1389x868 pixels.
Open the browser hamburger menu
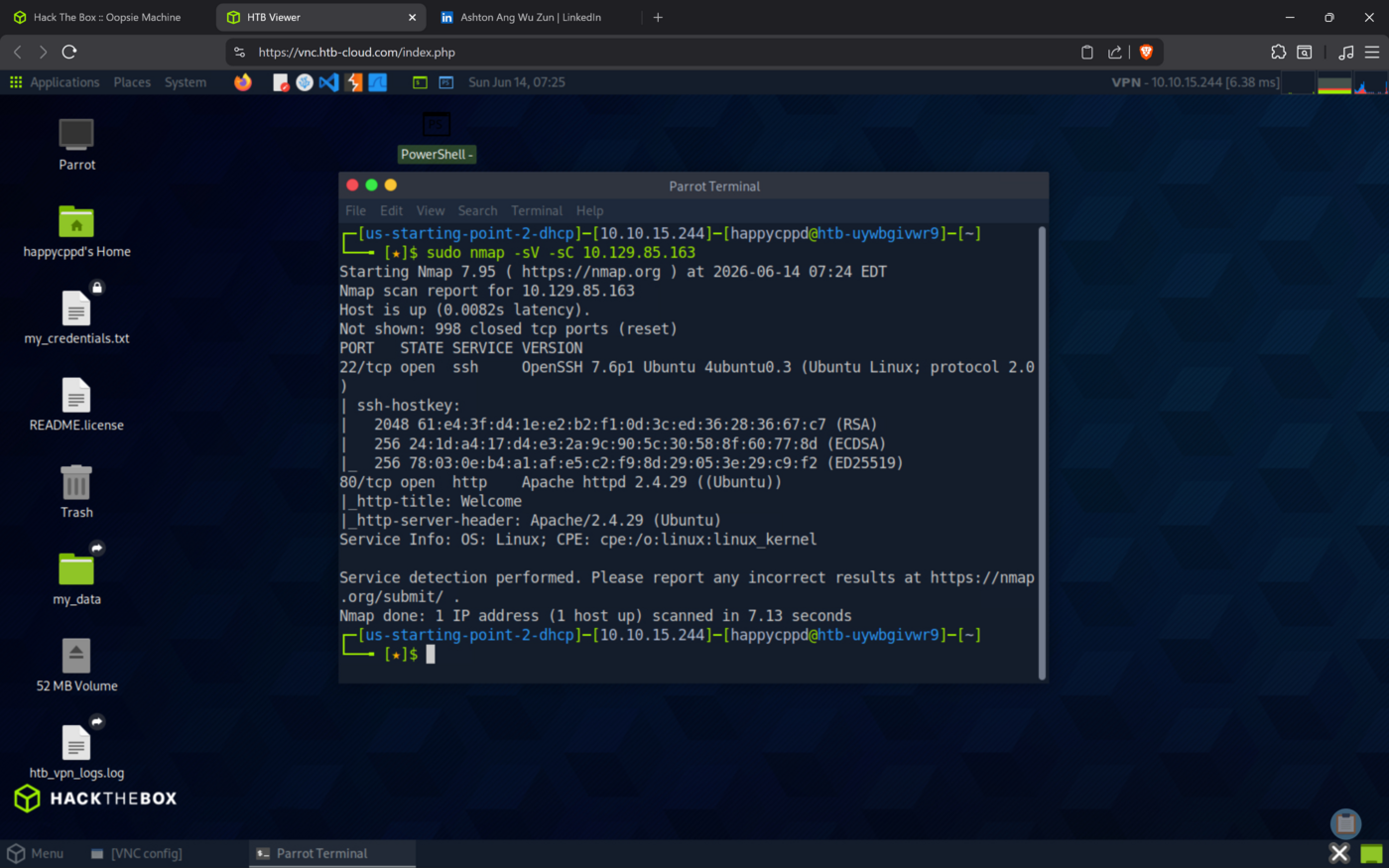click(x=1372, y=52)
